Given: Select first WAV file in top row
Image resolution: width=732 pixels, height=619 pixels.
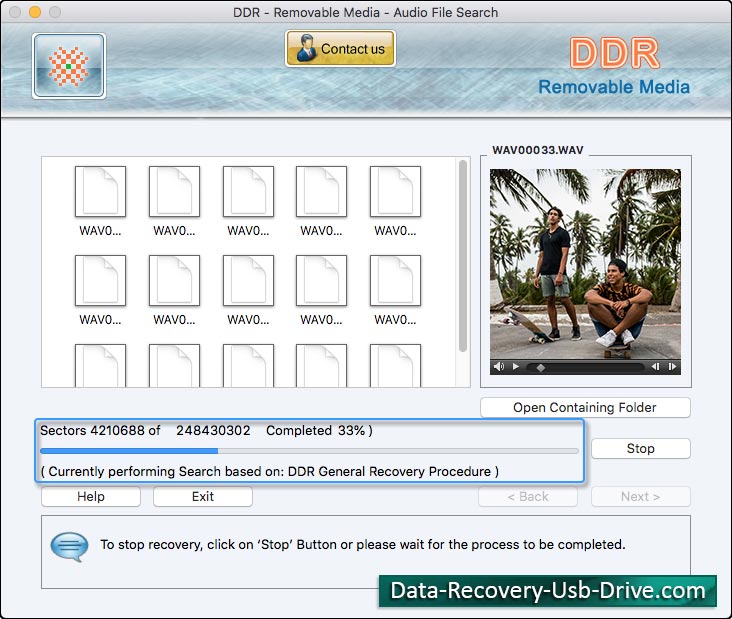Looking at the screenshot, I should click(x=100, y=202).
